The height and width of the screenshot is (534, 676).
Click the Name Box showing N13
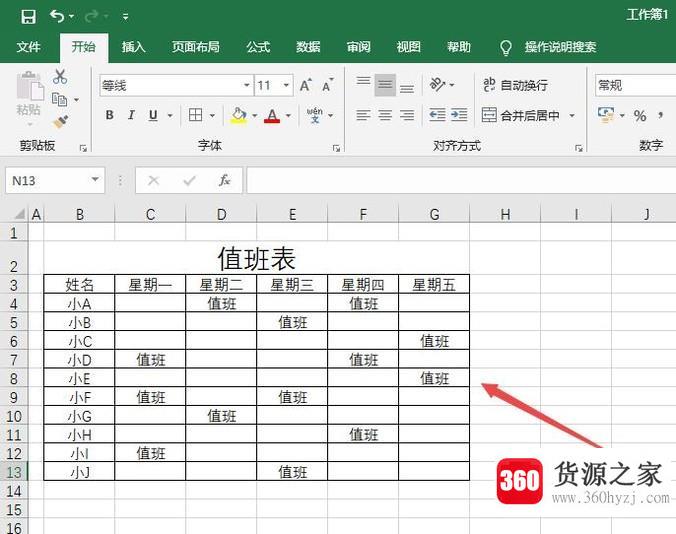[55, 180]
